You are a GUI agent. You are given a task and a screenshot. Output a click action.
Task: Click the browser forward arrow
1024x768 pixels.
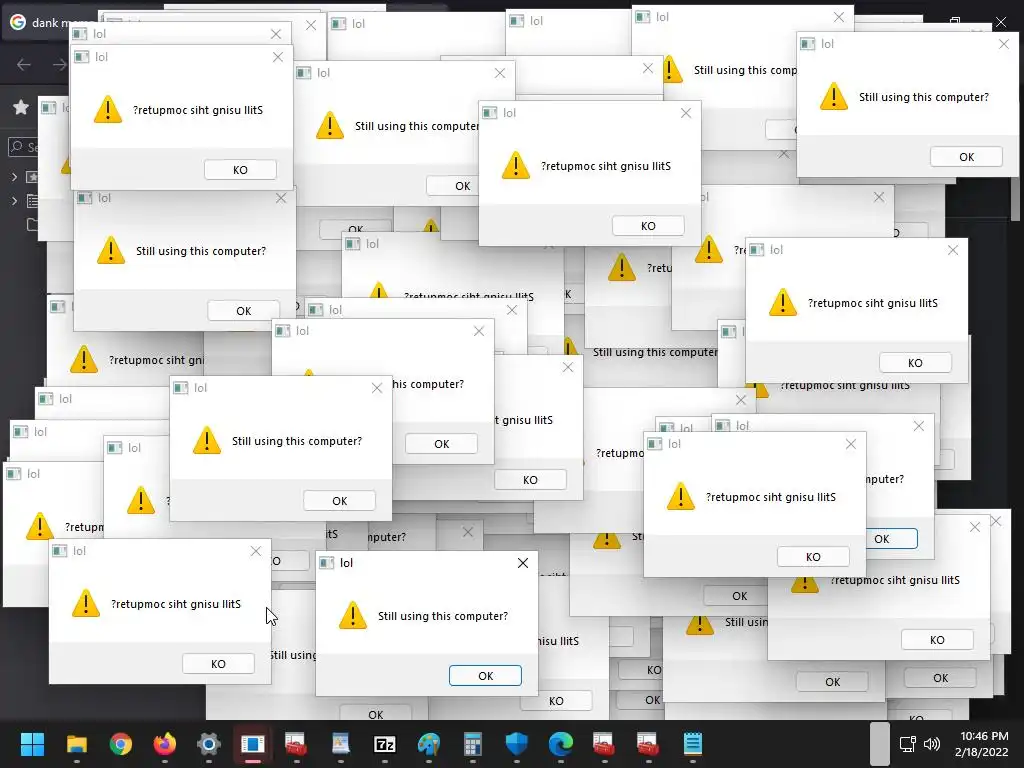point(59,64)
